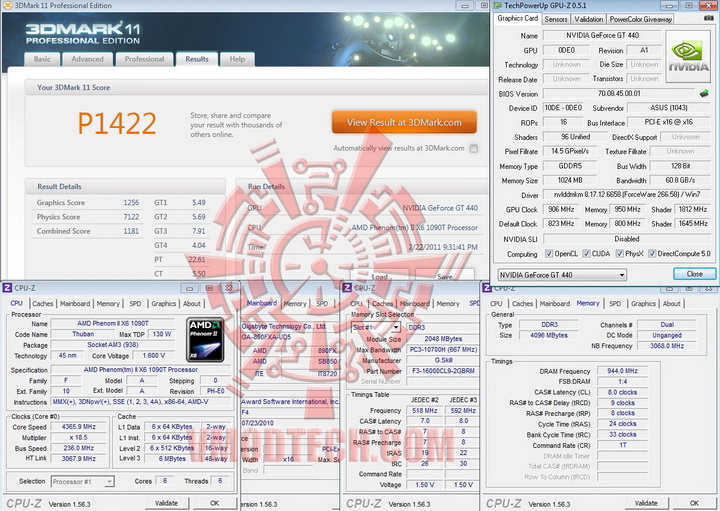Switch to the Advanced tab in 3DMark
Viewport: 720px width, 511px height.
[87, 59]
